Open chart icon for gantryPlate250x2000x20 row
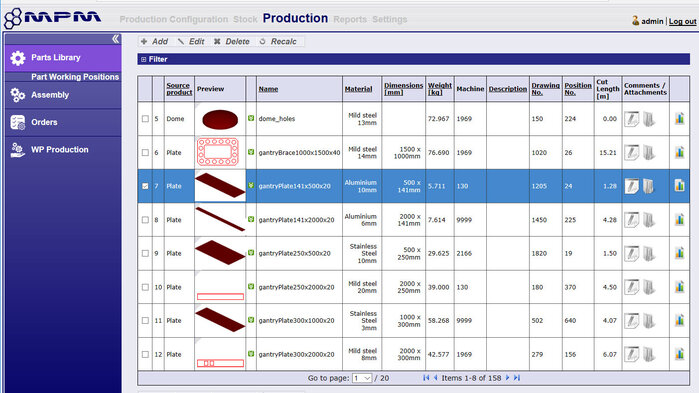 click(679, 287)
